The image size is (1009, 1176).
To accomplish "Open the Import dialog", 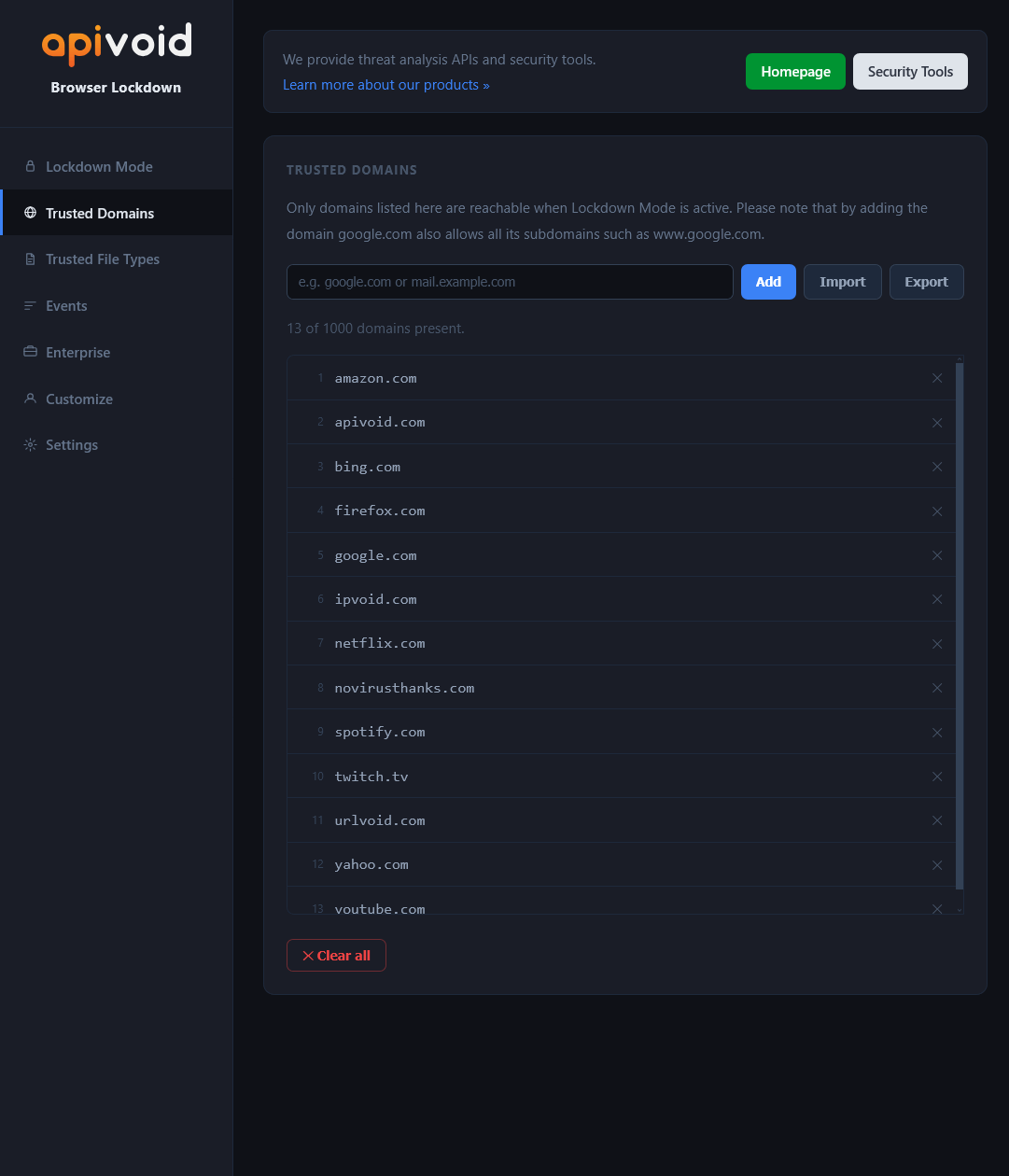I will [842, 281].
